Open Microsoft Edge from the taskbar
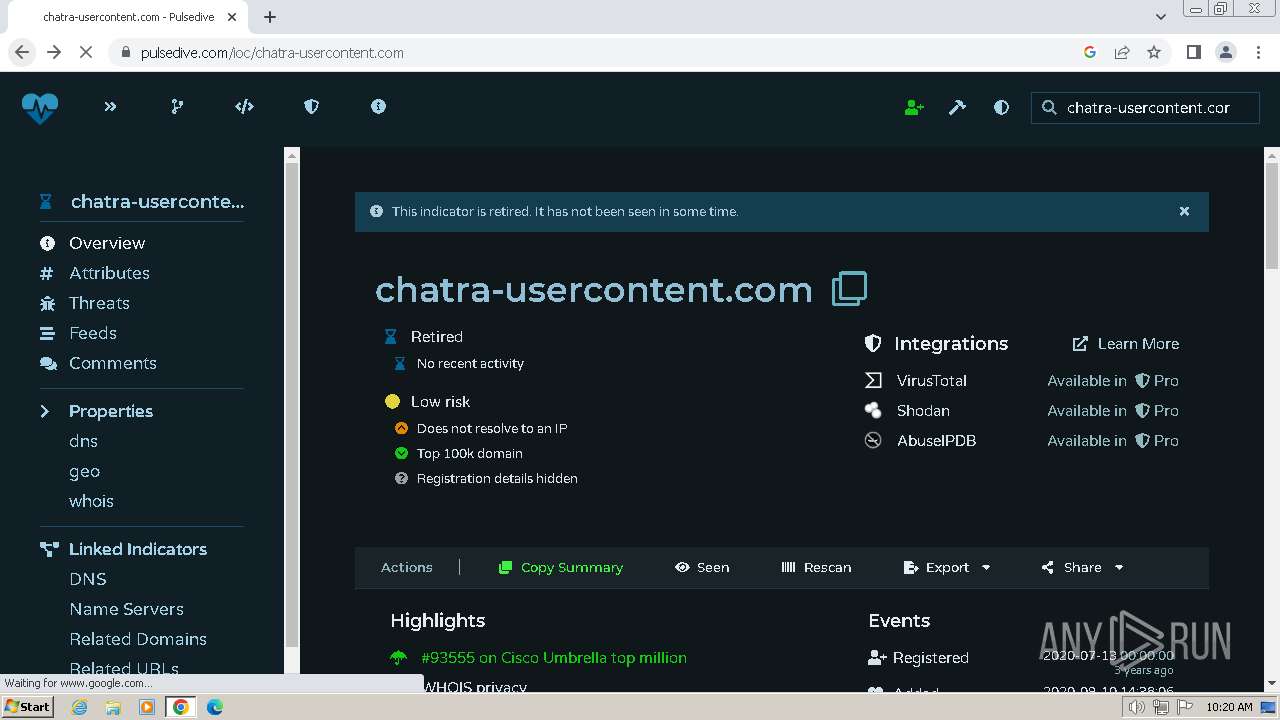The height and width of the screenshot is (720, 1280). (214, 707)
